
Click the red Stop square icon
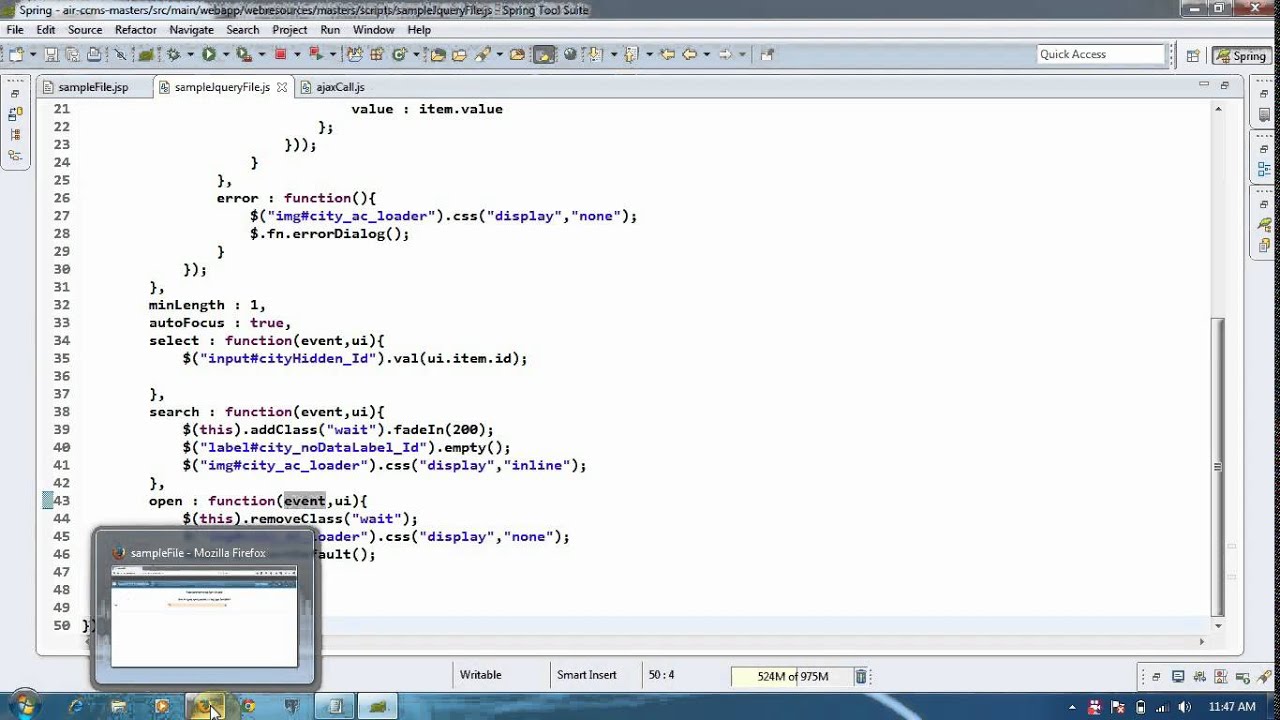281,54
